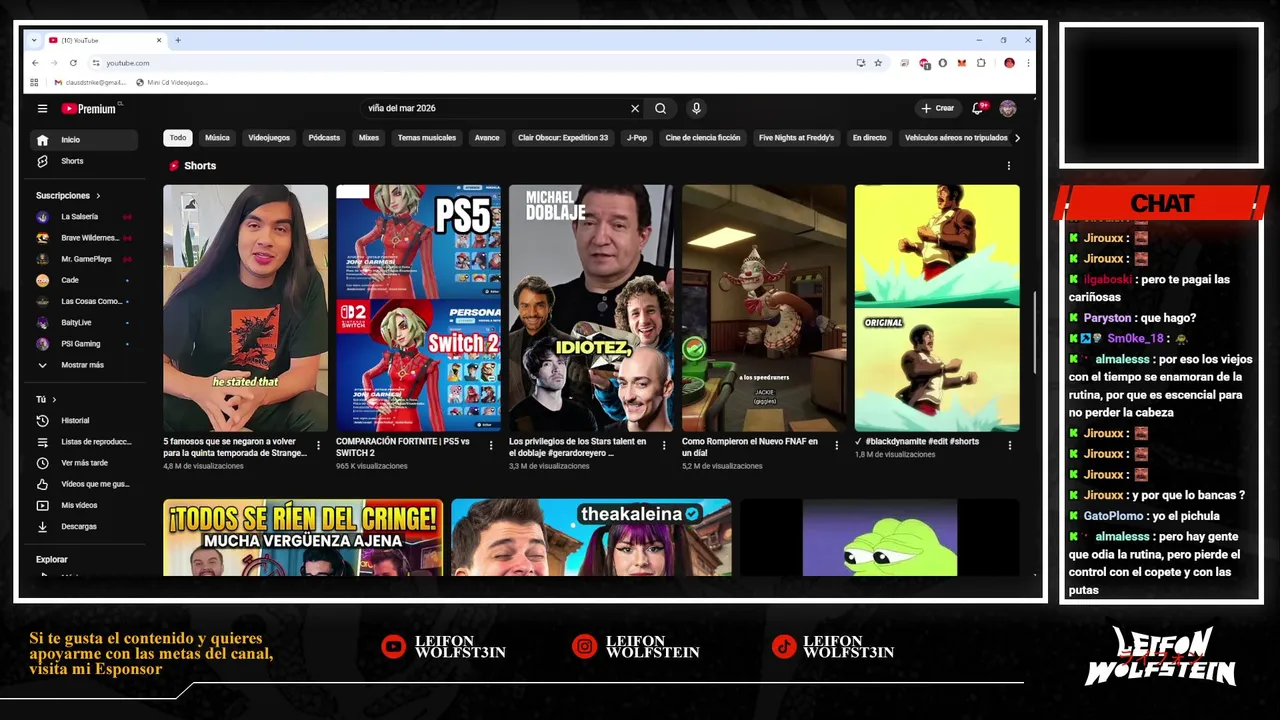Open Mis videos in sidebar

pos(84,505)
